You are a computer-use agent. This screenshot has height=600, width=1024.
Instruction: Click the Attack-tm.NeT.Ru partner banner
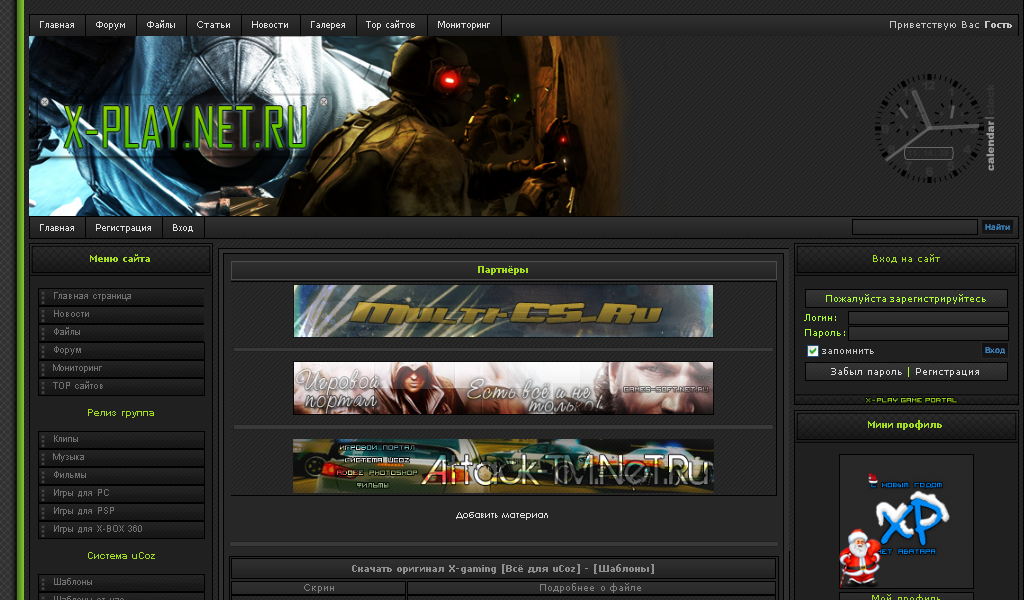504,466
